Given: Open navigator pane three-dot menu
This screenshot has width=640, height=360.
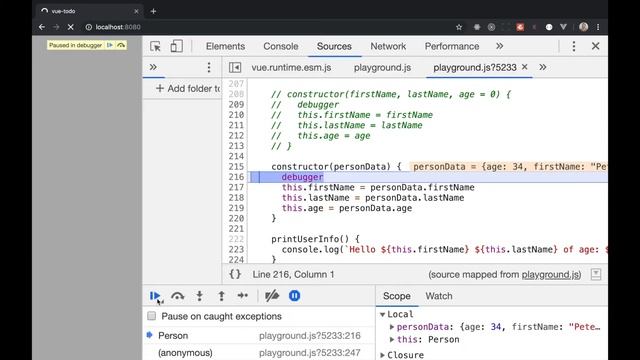Looking at the screenshot, I should pyautogui.click(x=209, y=67).
